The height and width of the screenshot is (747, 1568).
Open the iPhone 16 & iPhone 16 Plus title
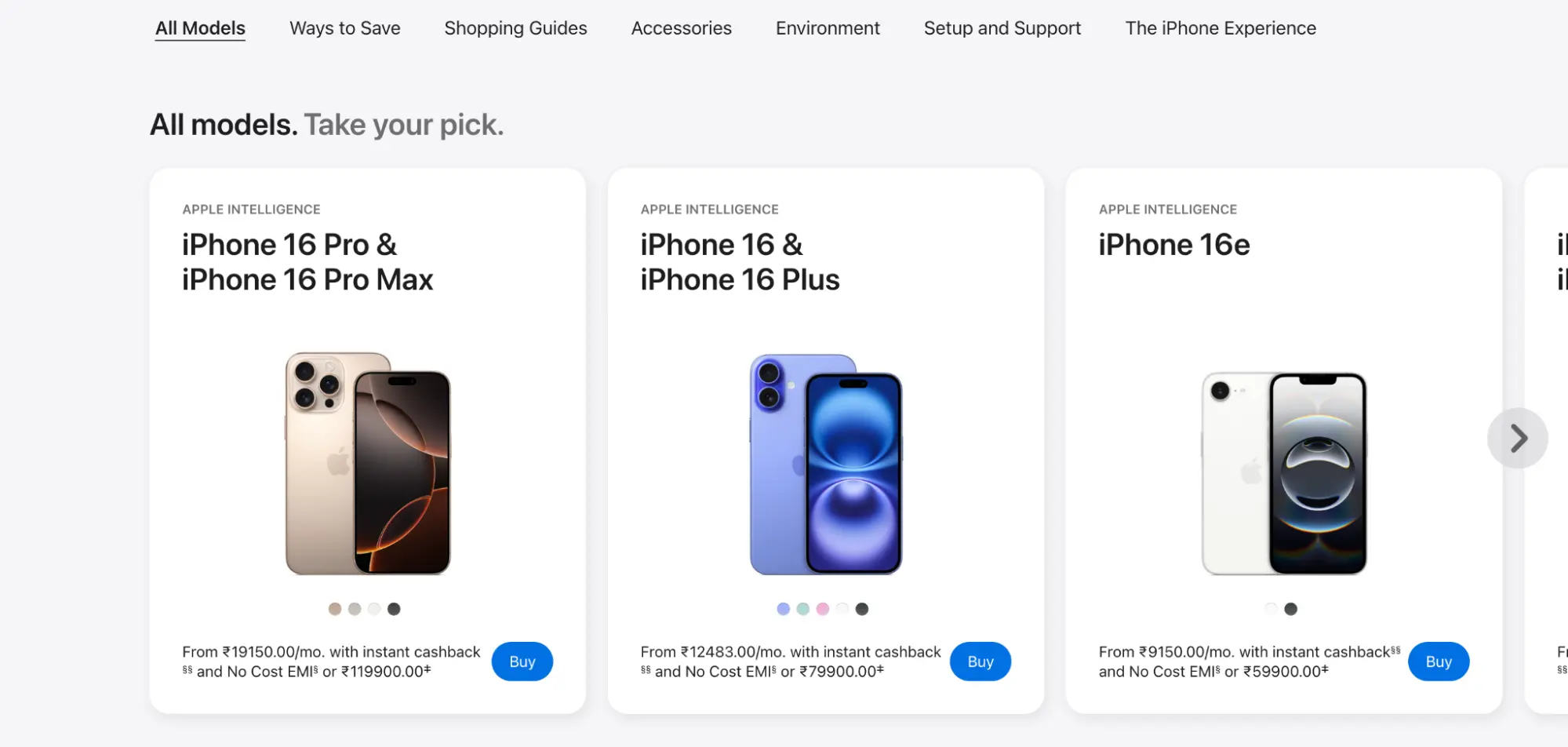click(x=739, y=261)
